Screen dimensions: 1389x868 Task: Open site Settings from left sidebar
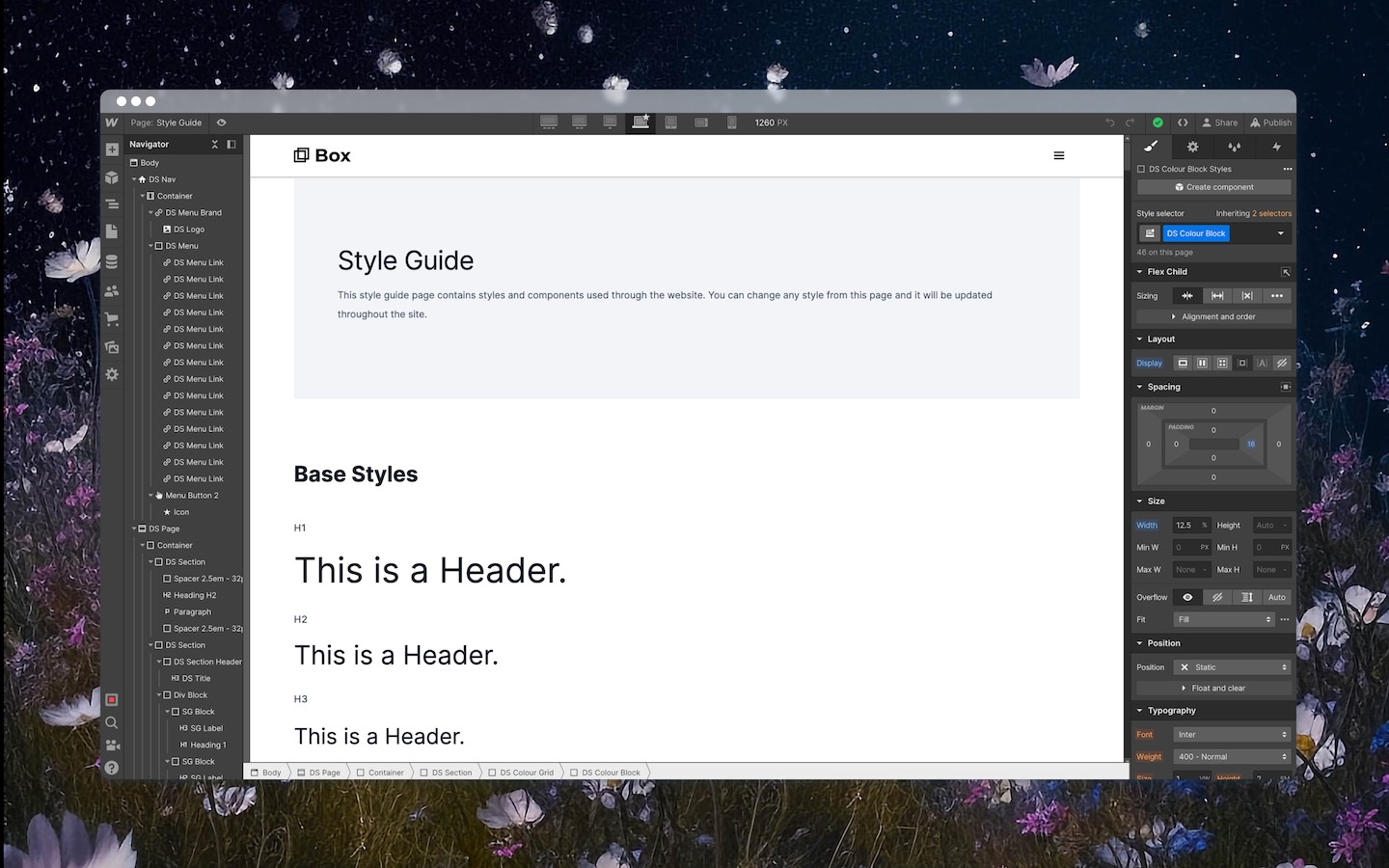[112, 374]
